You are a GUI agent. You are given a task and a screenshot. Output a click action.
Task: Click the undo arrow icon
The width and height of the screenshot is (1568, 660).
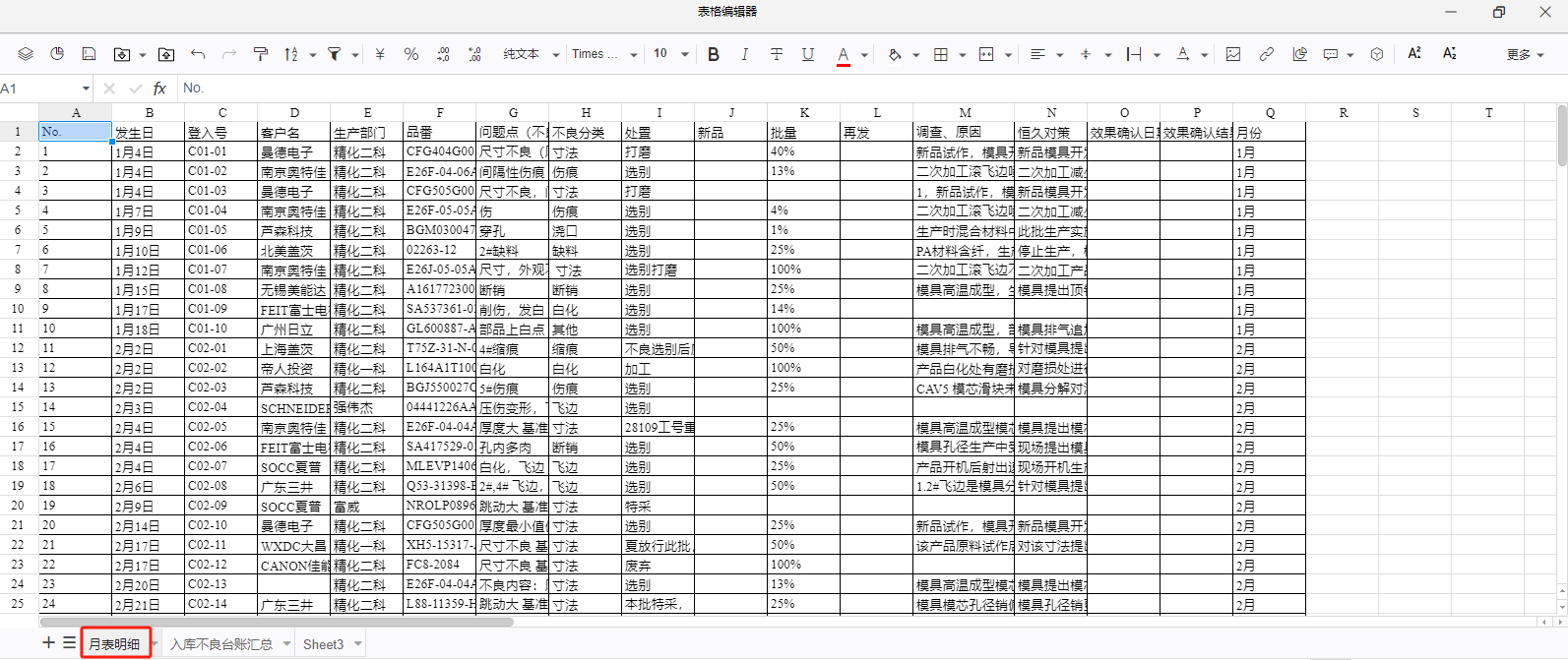click(x=198, y=54)
